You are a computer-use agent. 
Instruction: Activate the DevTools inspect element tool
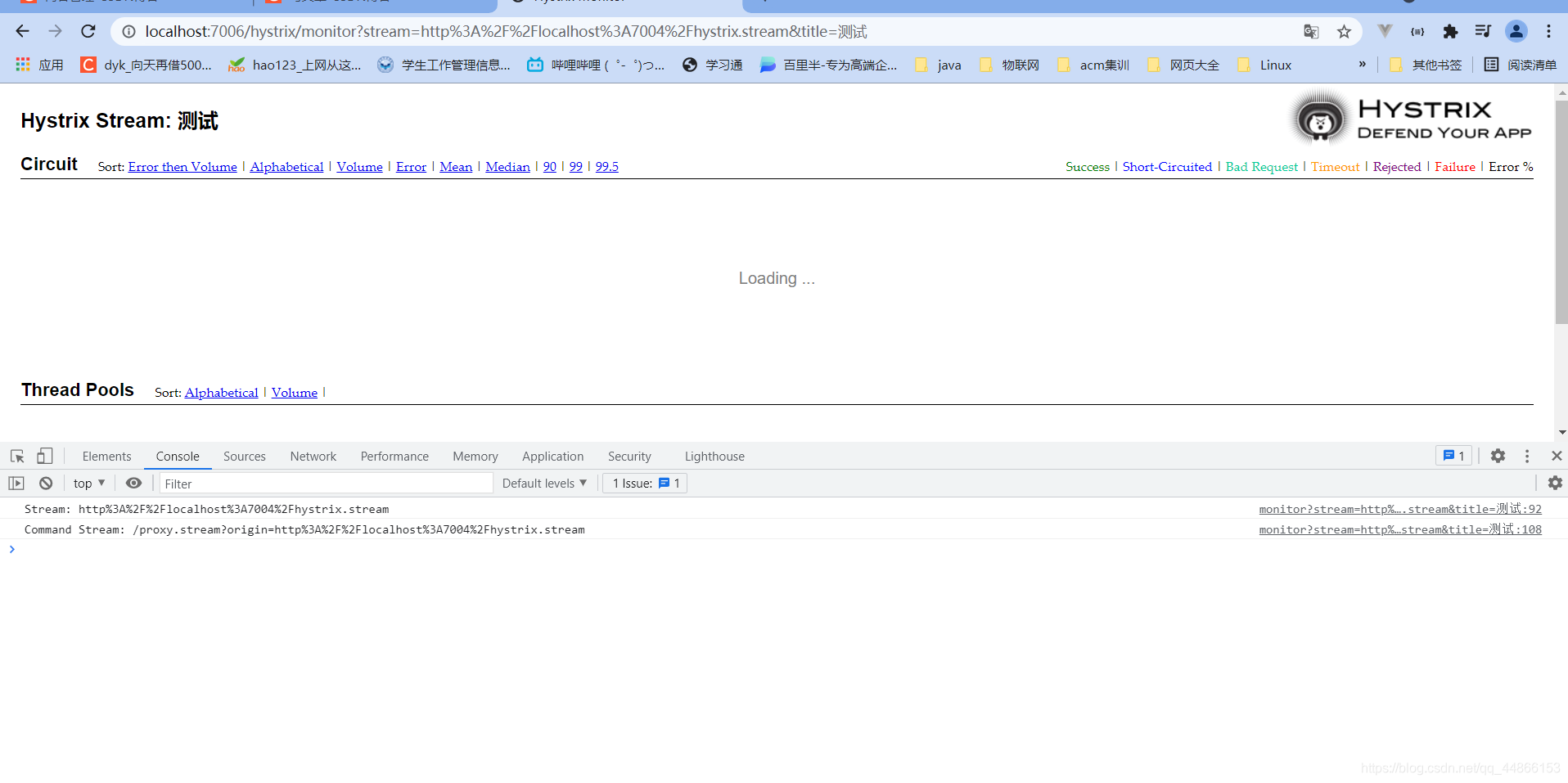tap(17, 456)
